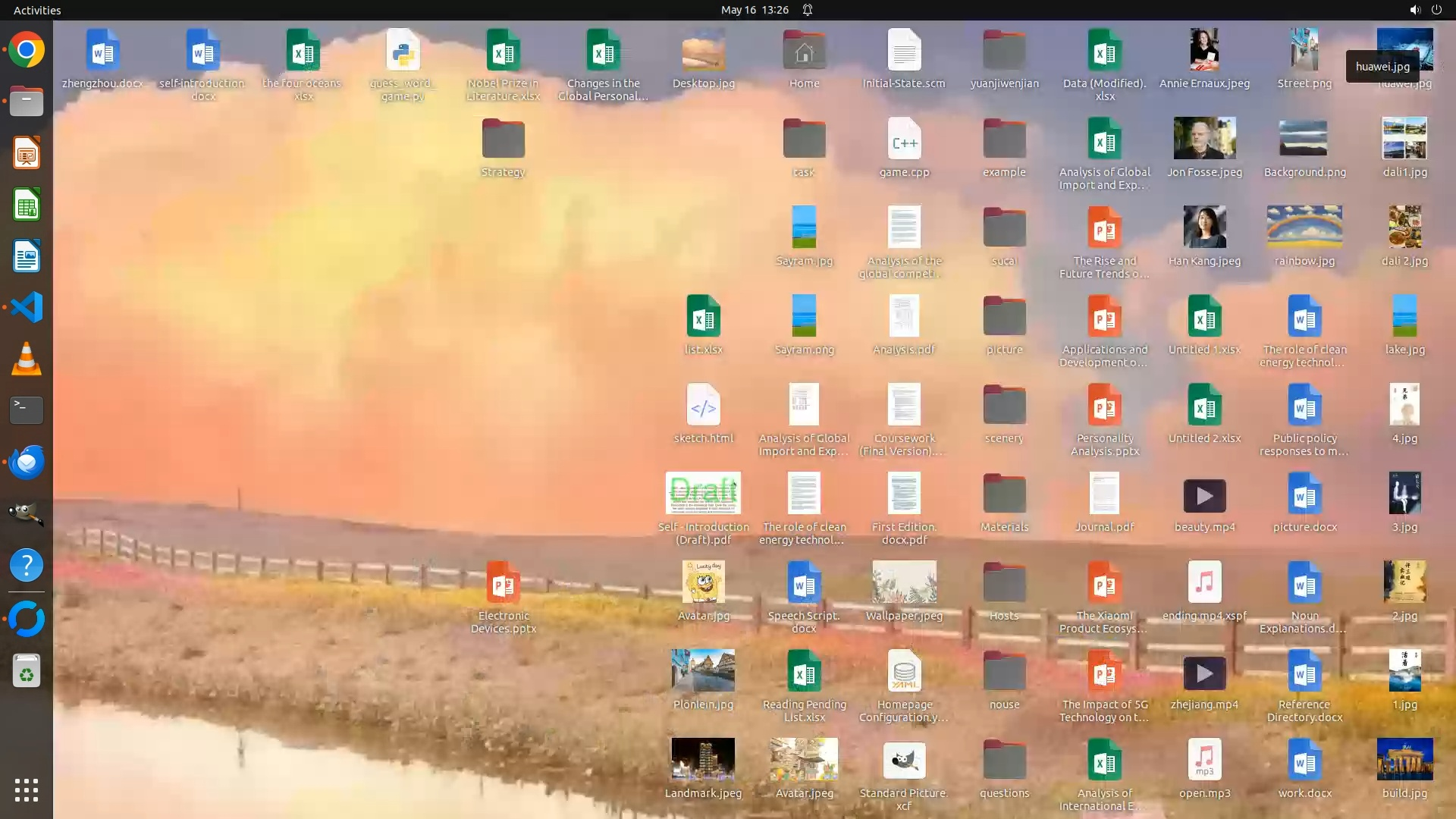Select the guess_word_game.py Python file
Image resolution: width=1456 pixels, height=819 pixels.
tap(403, 52)
